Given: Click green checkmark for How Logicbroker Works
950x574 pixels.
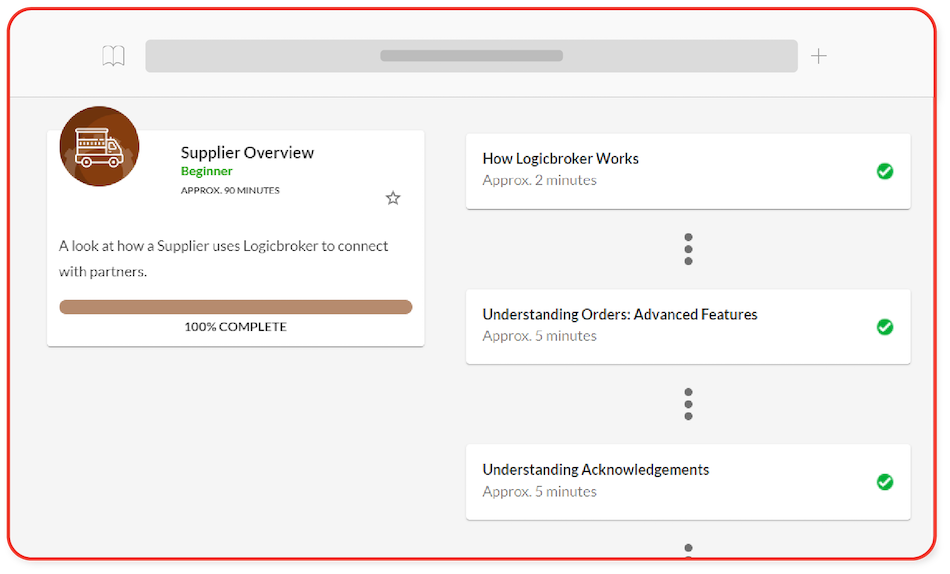Looking at the screenshot, I should 885,171.
